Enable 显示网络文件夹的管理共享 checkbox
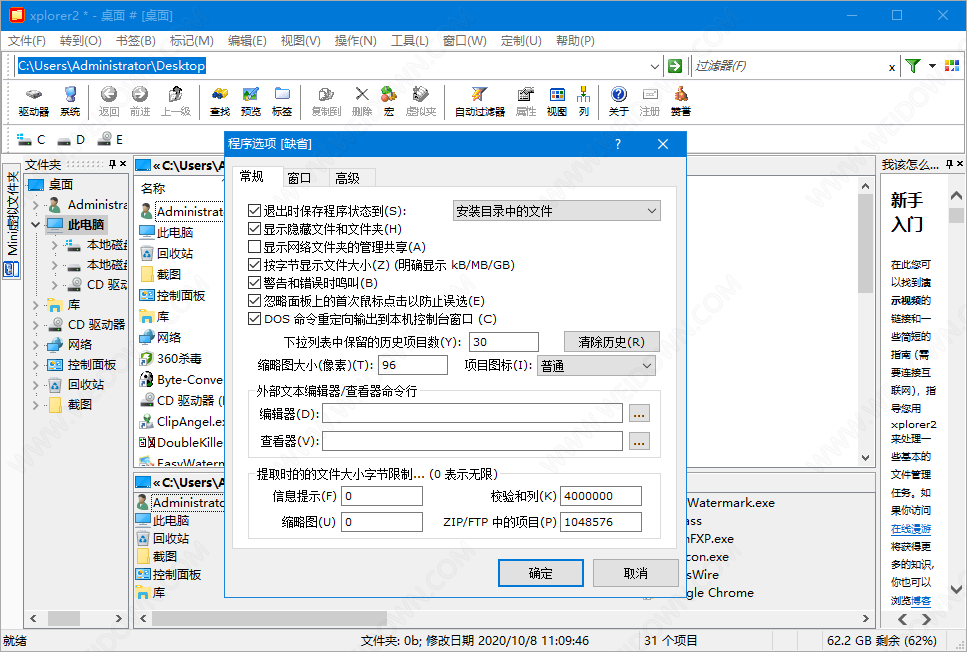Screen dimensions: 967x652 (254, 247)
